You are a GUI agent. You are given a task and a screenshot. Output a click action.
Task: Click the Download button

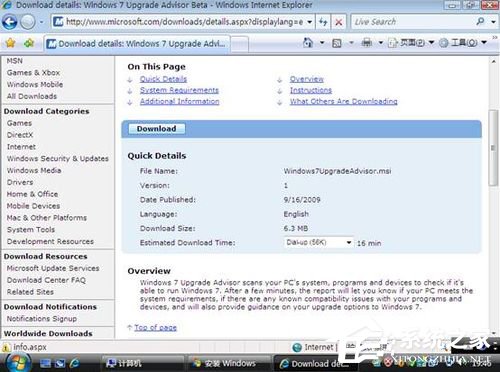(x=156, y=129)
